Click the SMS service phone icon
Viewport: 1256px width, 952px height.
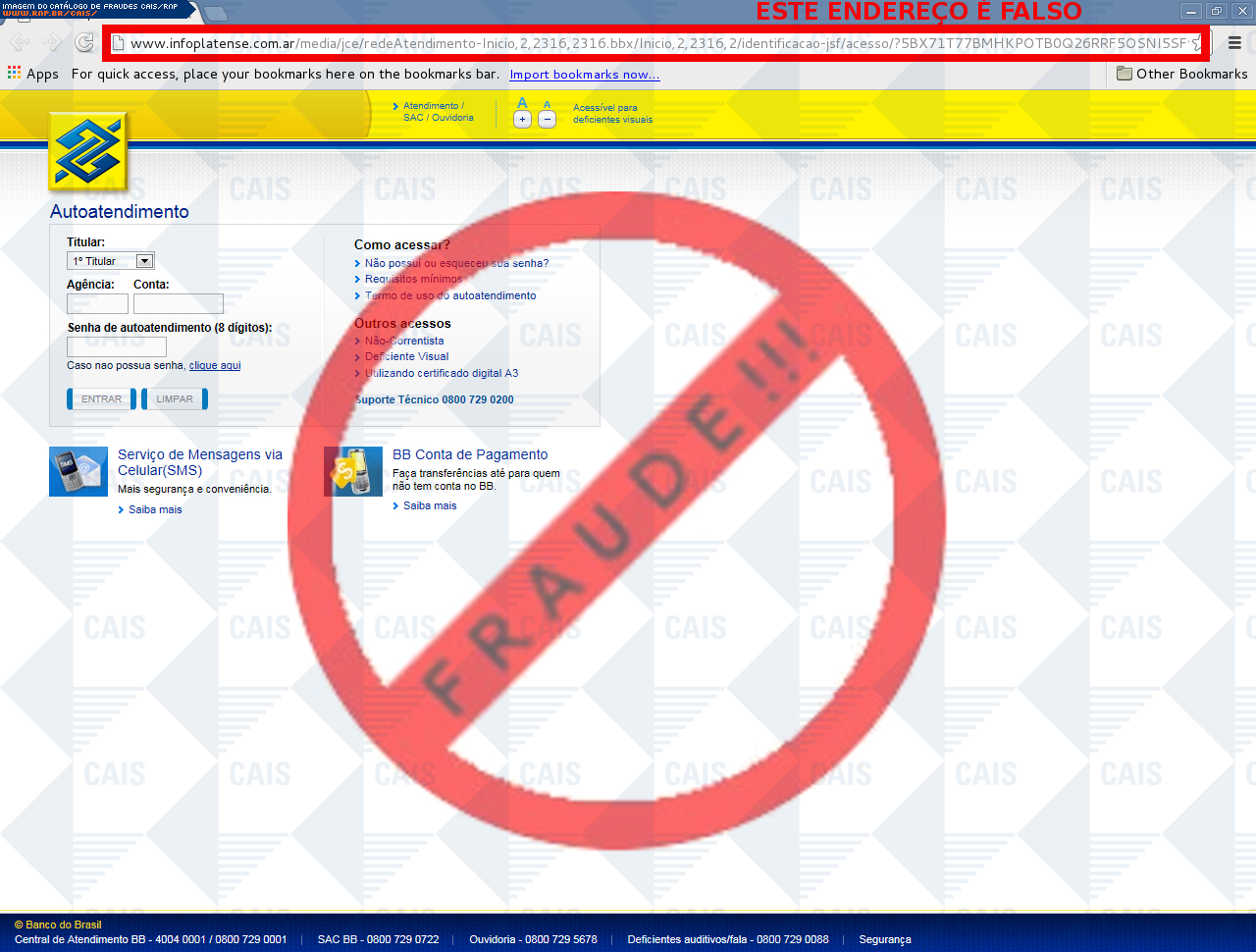pos(78,472)
